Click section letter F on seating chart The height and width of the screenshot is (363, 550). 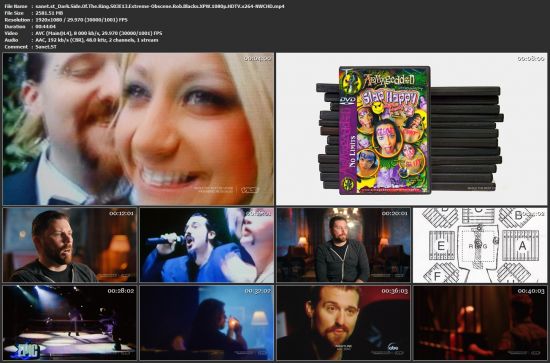pyautogui.click(x=437, y=276)
